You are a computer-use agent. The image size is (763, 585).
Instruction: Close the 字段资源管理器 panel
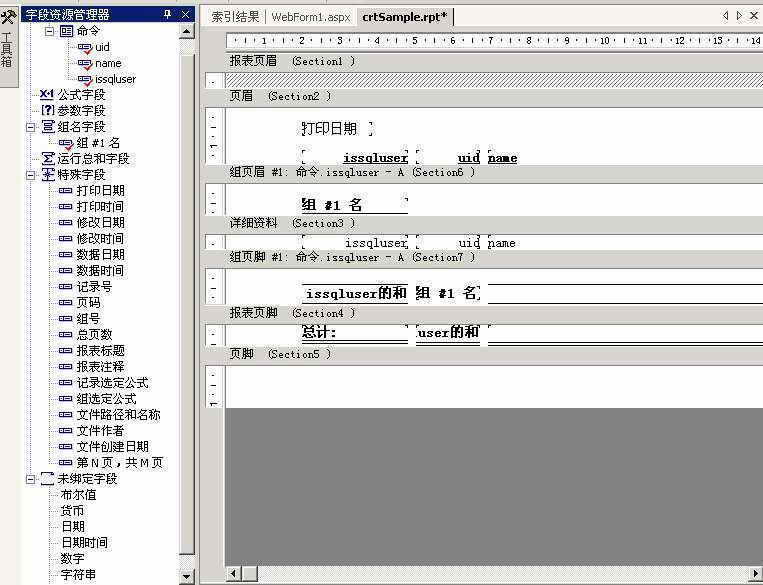pos(185,14)
